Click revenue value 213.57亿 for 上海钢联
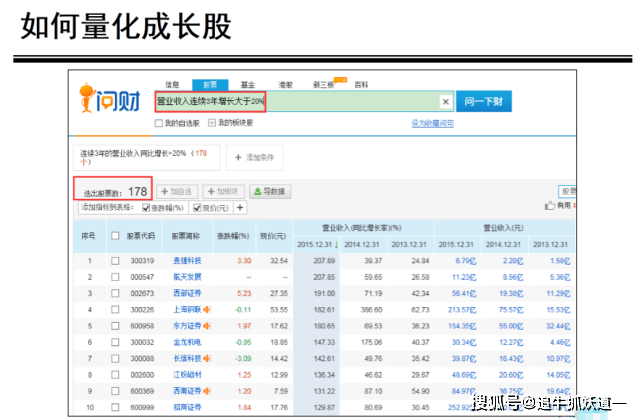Screen dimensions: 641x420 click(x=462, y=310)
